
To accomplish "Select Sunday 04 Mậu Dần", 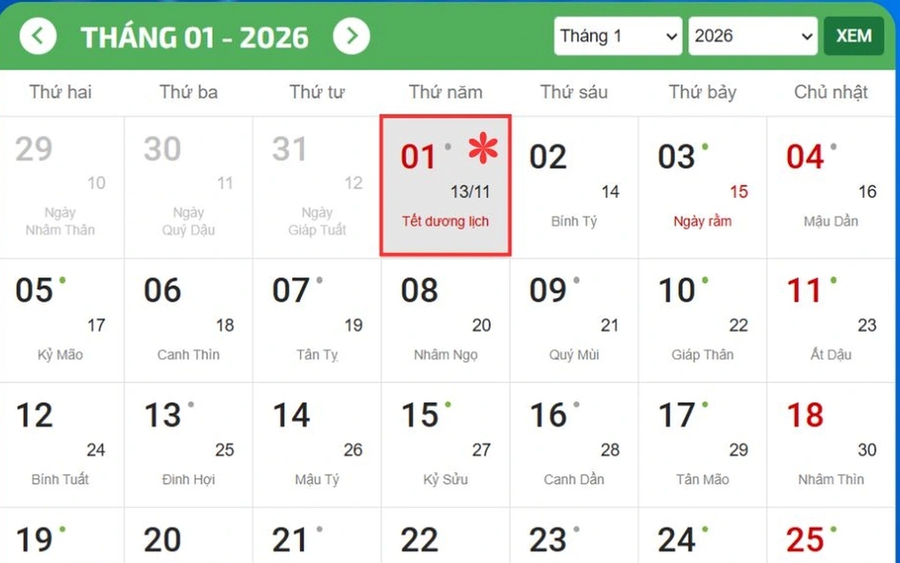I will (831, 186).
